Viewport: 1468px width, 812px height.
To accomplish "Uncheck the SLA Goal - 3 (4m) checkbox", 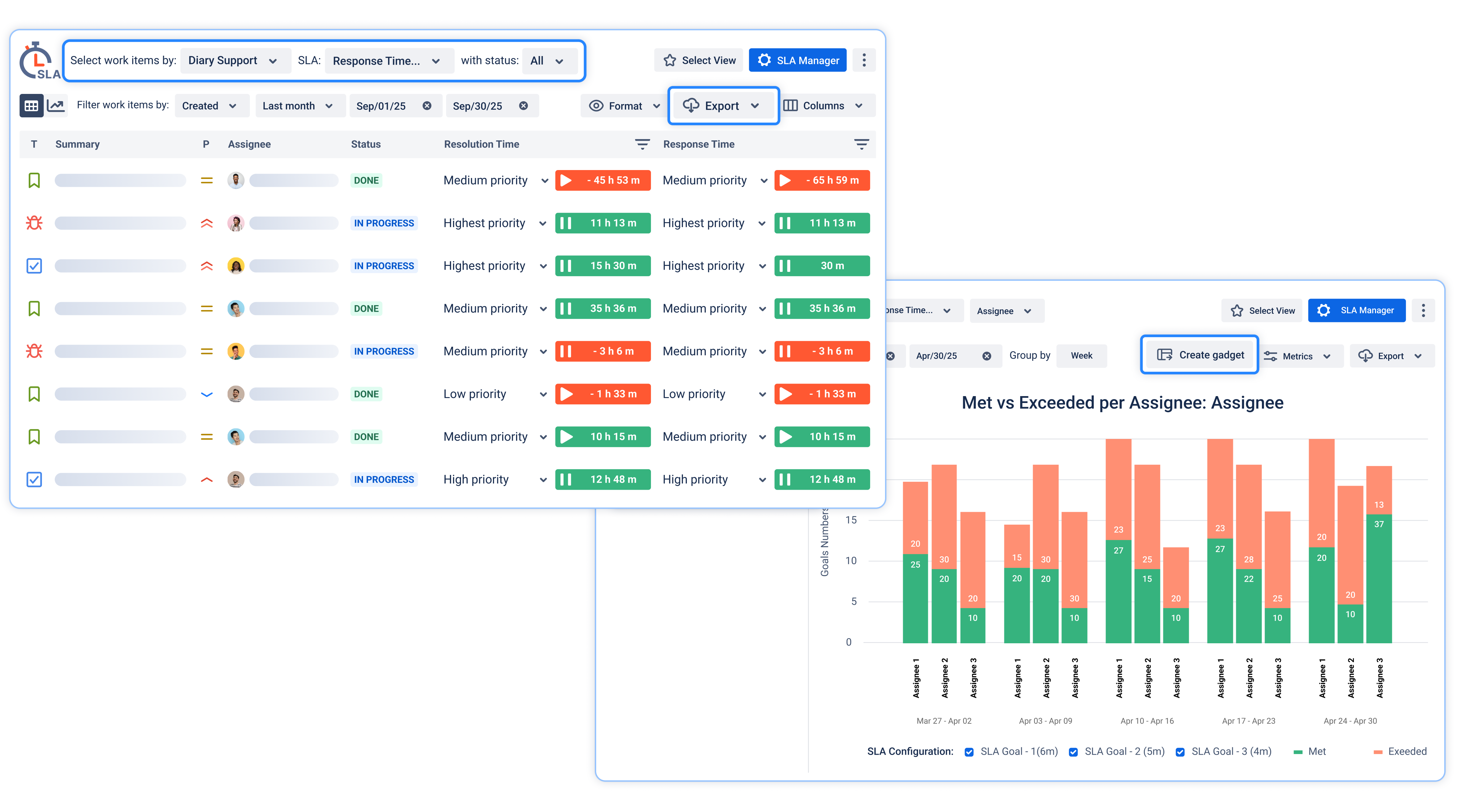I will (1180, 752).
